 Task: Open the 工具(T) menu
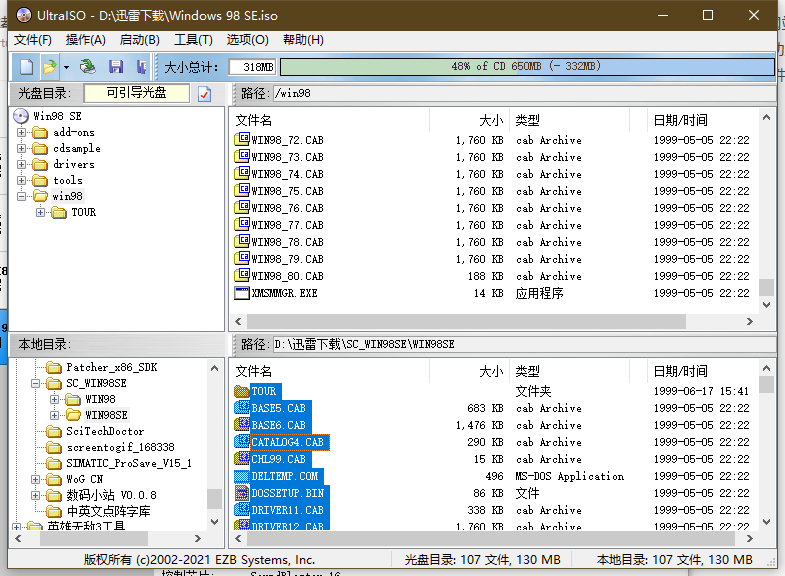(x=193, y=40)
